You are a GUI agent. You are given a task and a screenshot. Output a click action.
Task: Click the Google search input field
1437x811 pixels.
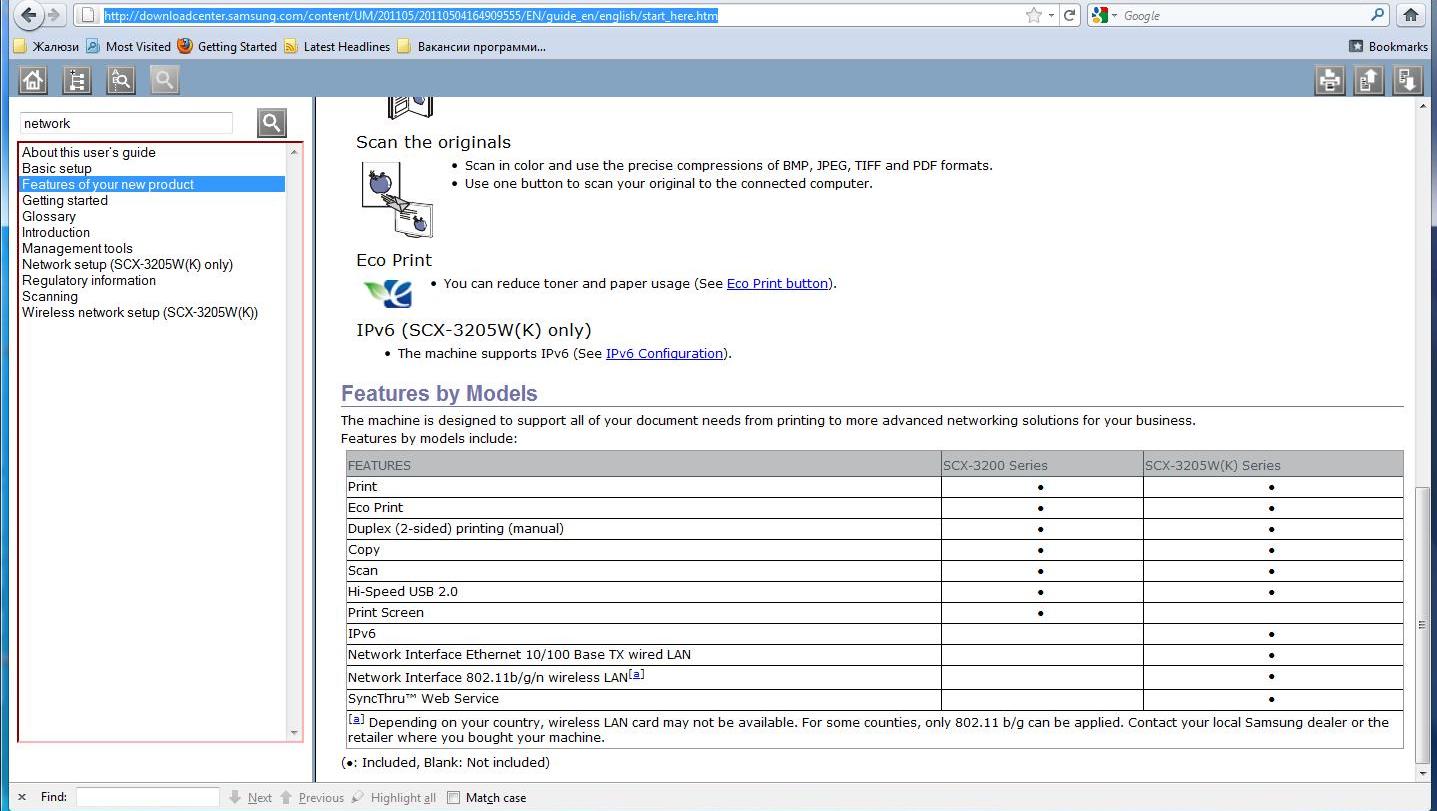click(1243, 15)
